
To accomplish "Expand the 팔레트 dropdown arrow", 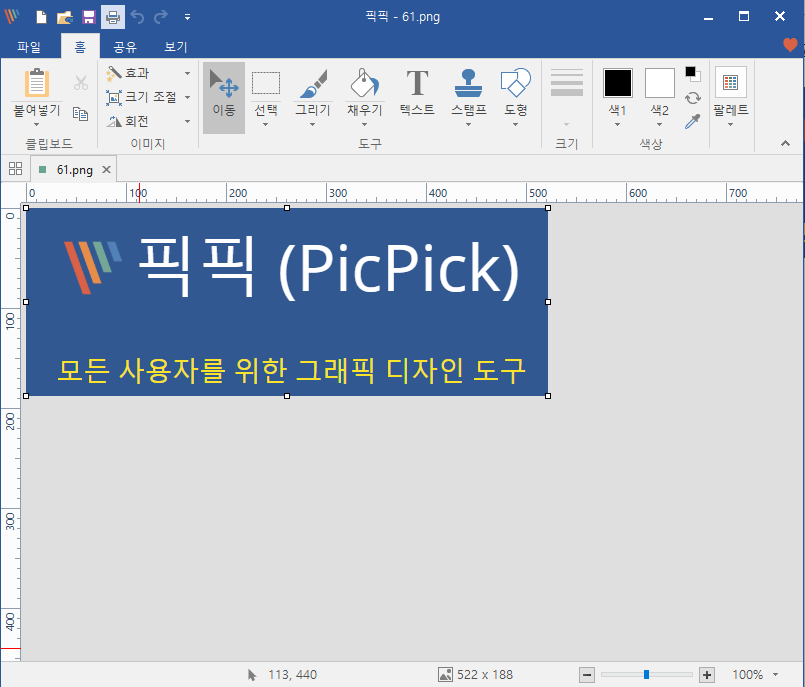I will [731, 124].
